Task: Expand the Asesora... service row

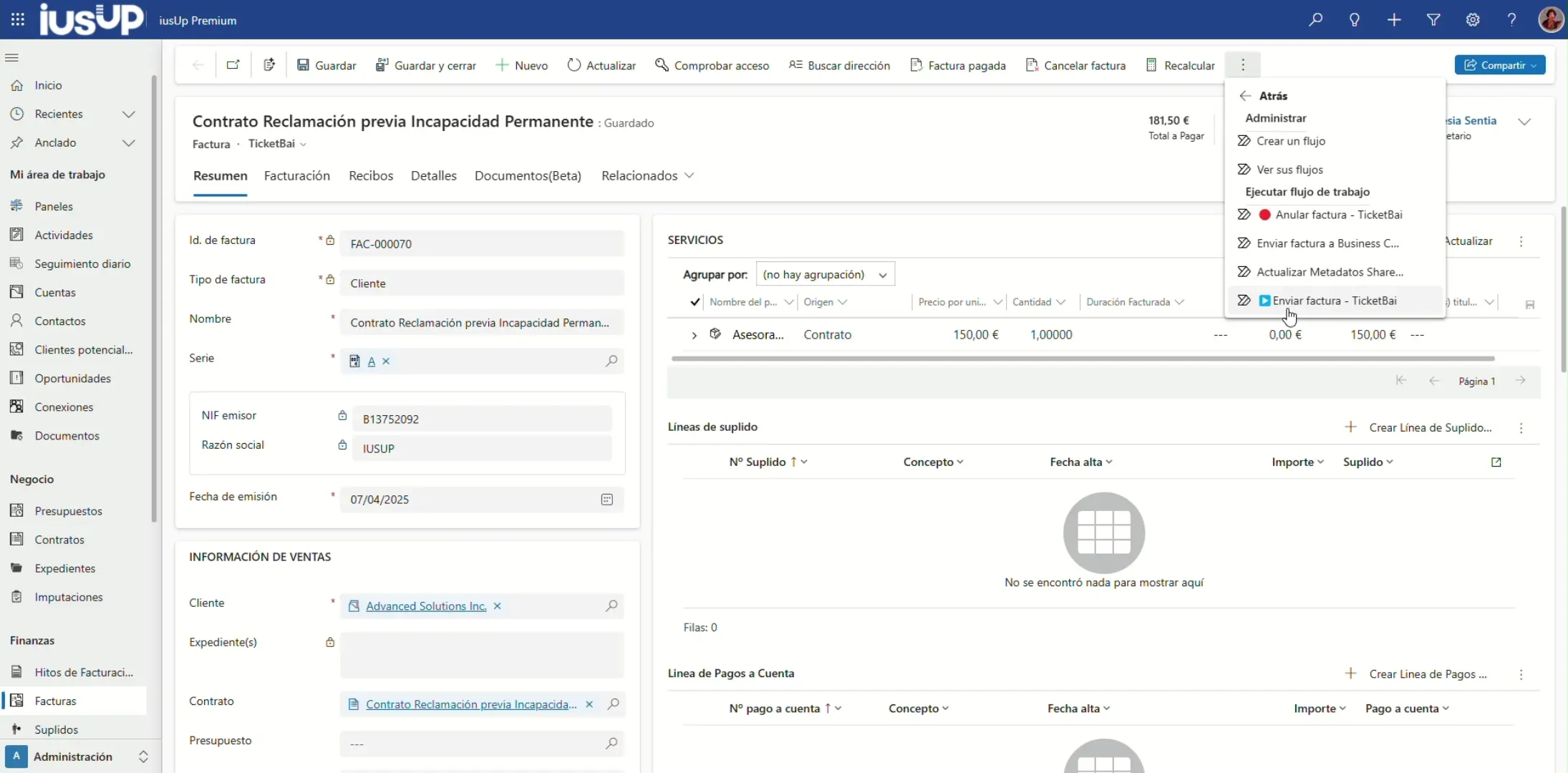Action: coord(694,335)
